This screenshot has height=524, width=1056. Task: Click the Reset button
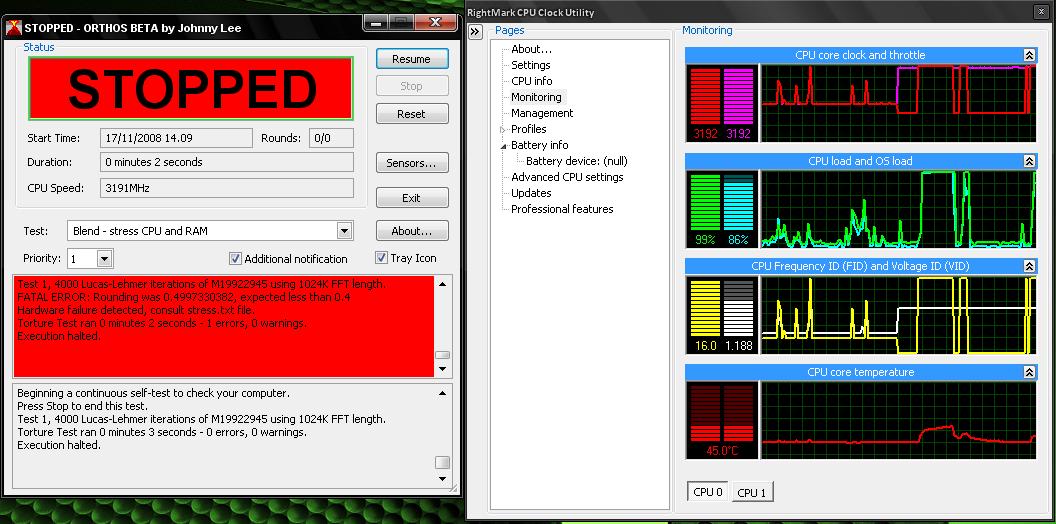[x=411, y=114]
